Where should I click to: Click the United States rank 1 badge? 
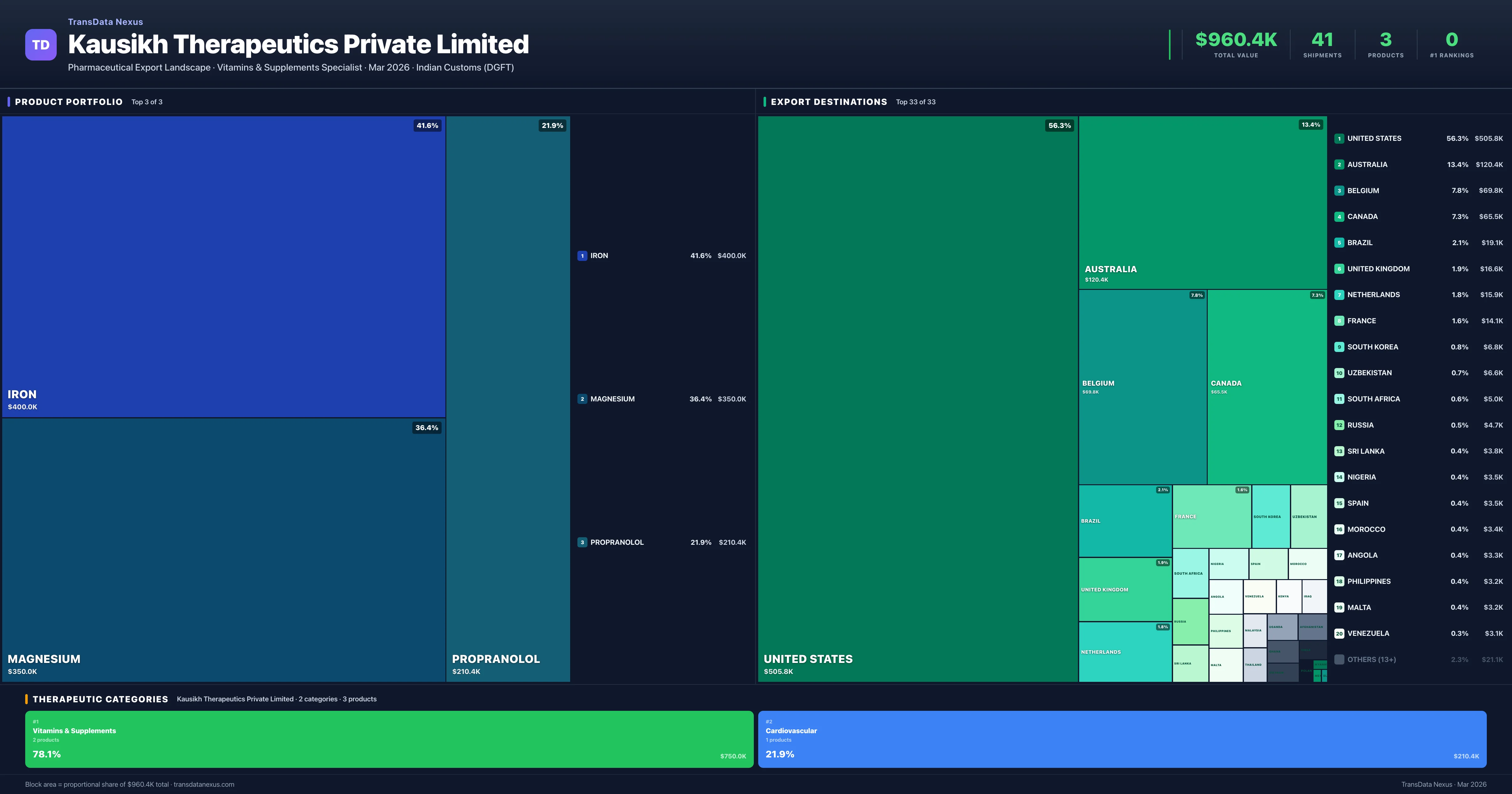click(x=1339, y=139)
